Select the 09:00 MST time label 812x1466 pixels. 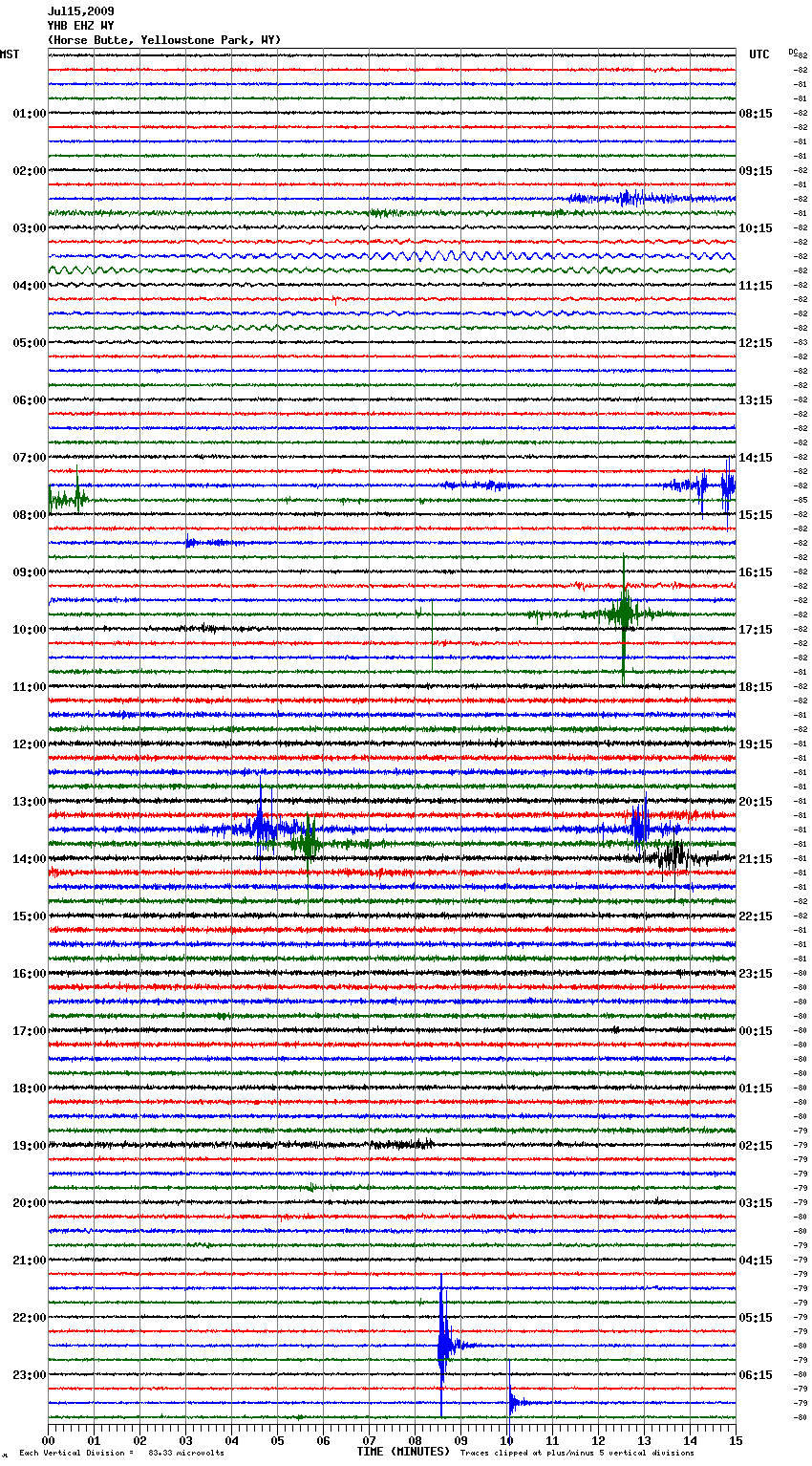click(x=29, y=572)
